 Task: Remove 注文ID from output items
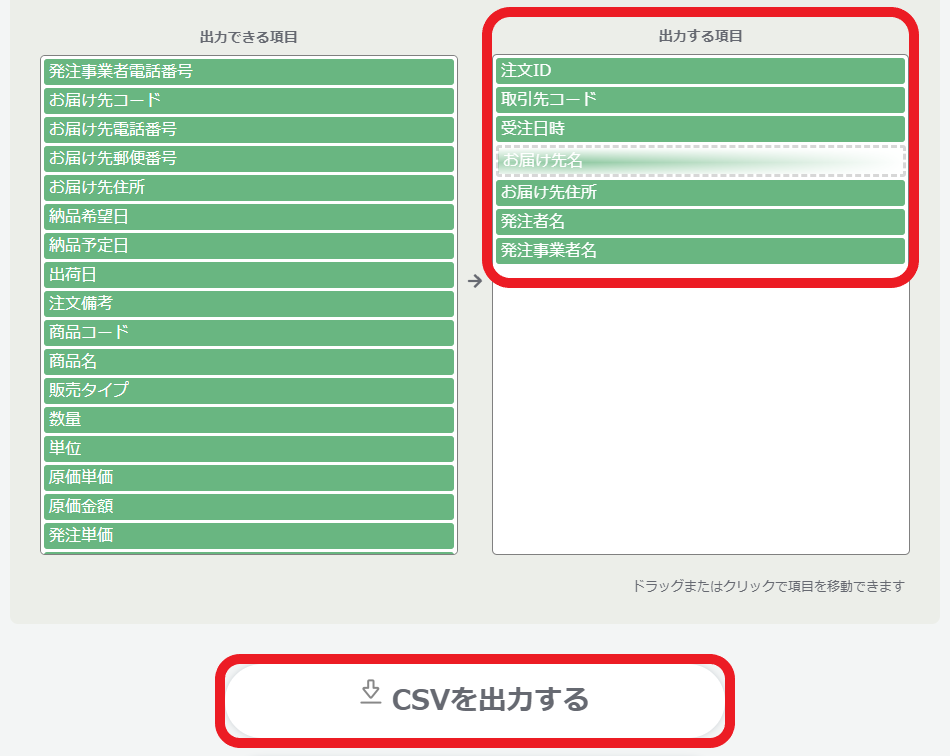click(x=700, y=71)
